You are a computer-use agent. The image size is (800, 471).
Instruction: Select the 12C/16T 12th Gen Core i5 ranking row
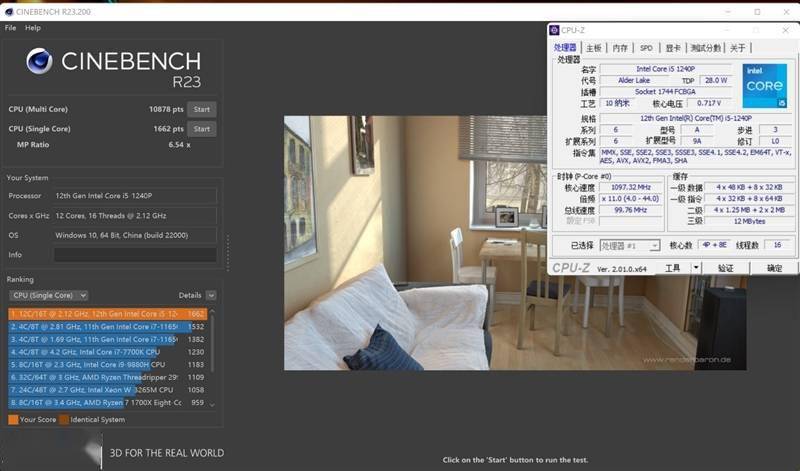(x=107, y=314)
